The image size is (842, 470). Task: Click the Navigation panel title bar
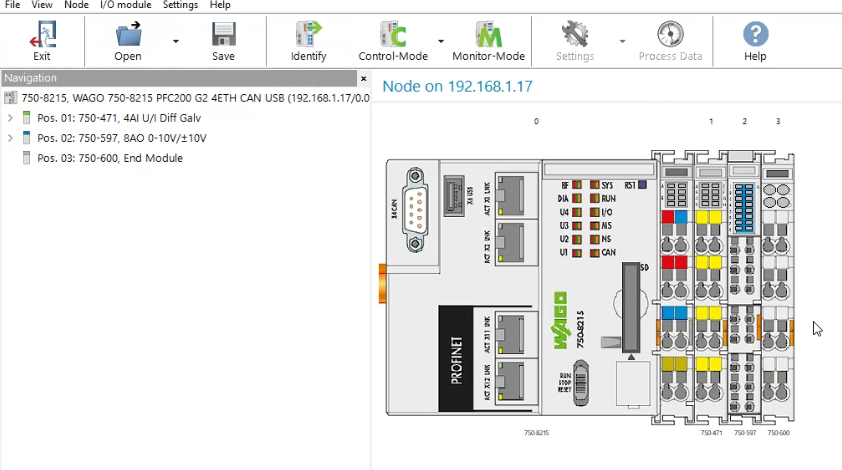click(x=179, y=78)
